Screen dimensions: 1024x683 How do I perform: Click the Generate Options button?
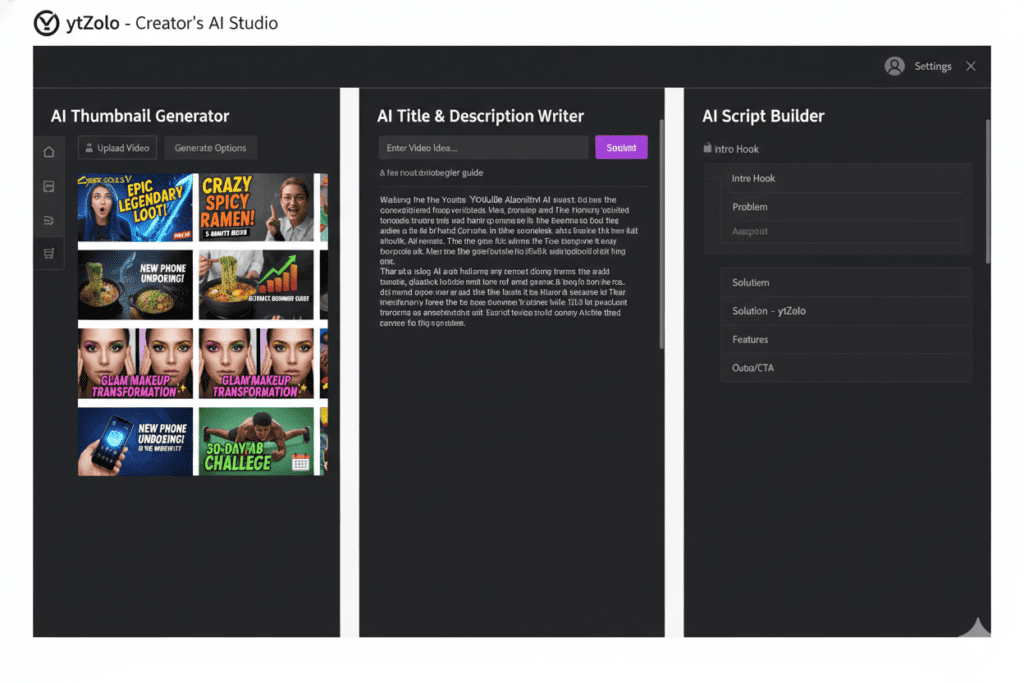click(210, 148)
